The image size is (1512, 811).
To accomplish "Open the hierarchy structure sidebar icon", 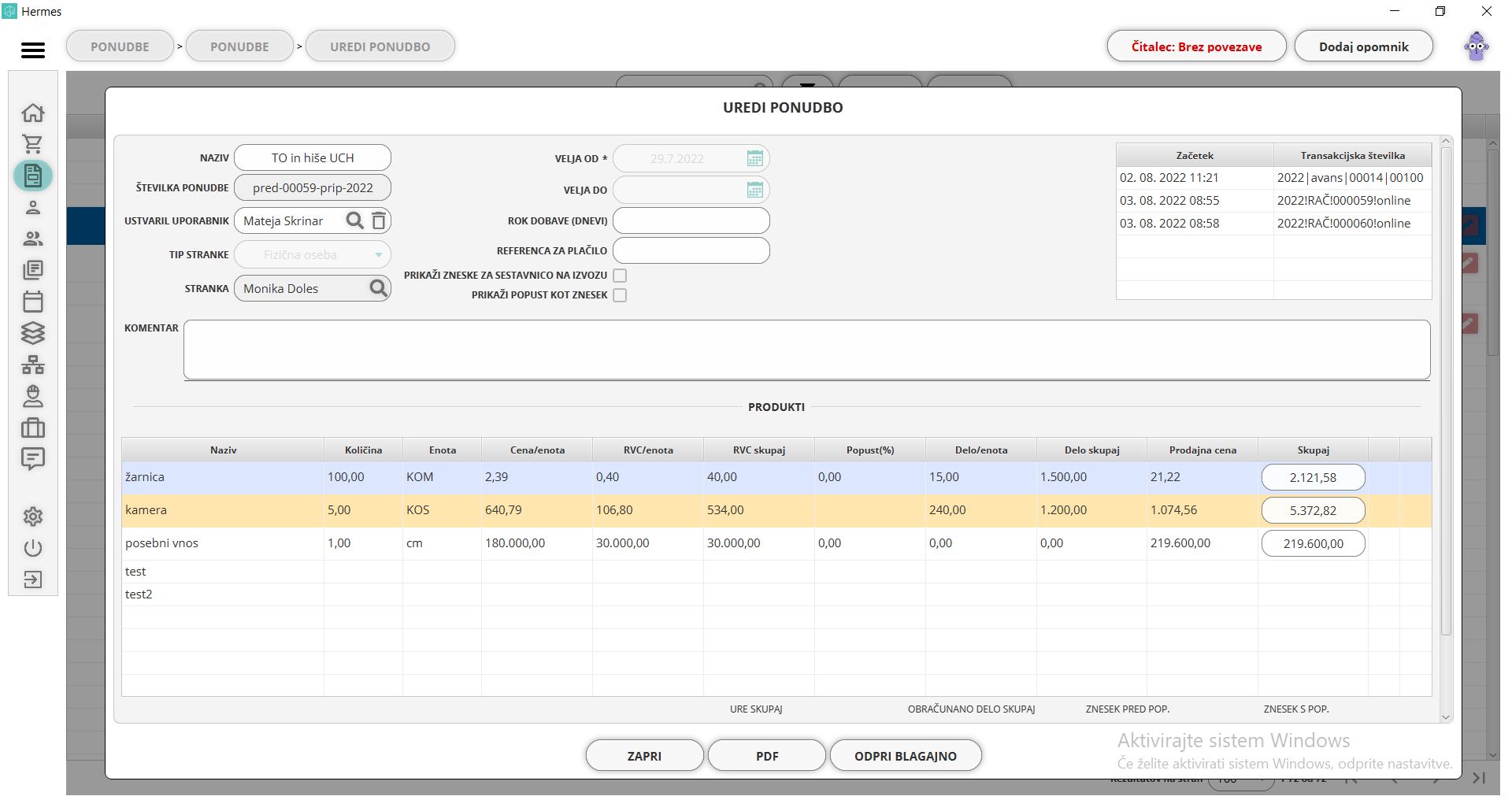I will tap(33, 365).
